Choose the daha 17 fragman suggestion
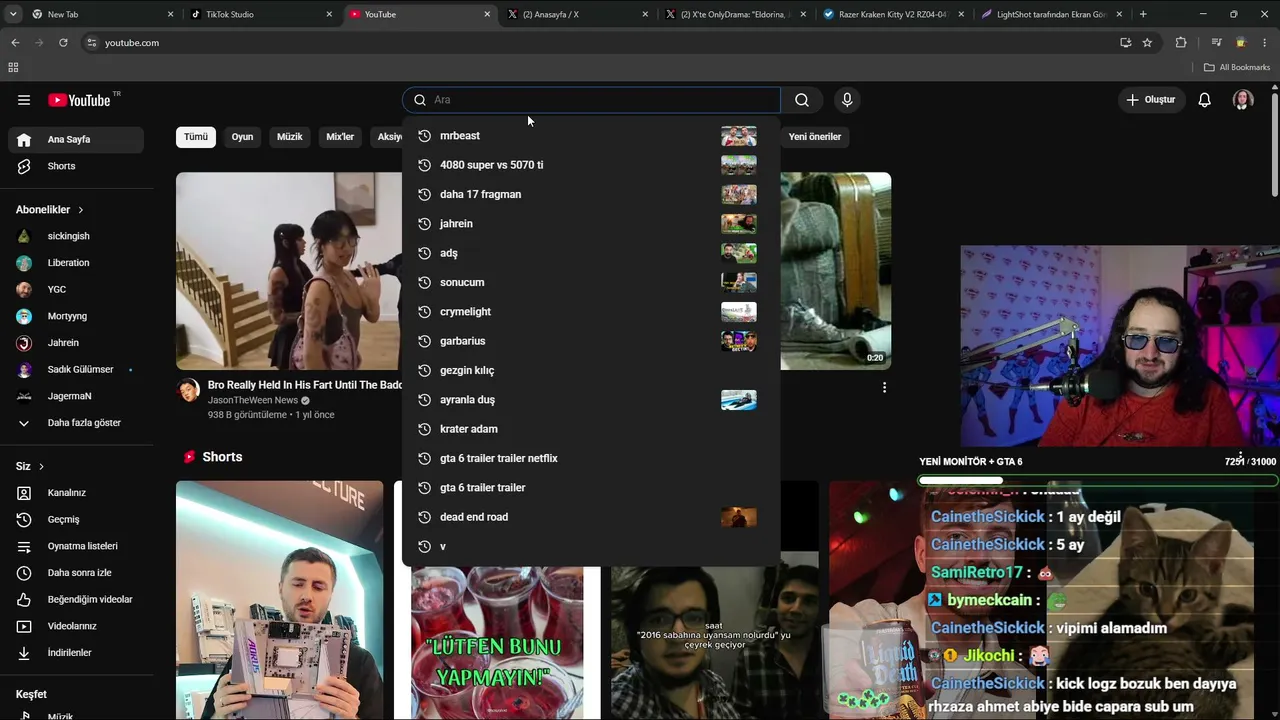Screen dimensions: 1280x720 point(591,194)
